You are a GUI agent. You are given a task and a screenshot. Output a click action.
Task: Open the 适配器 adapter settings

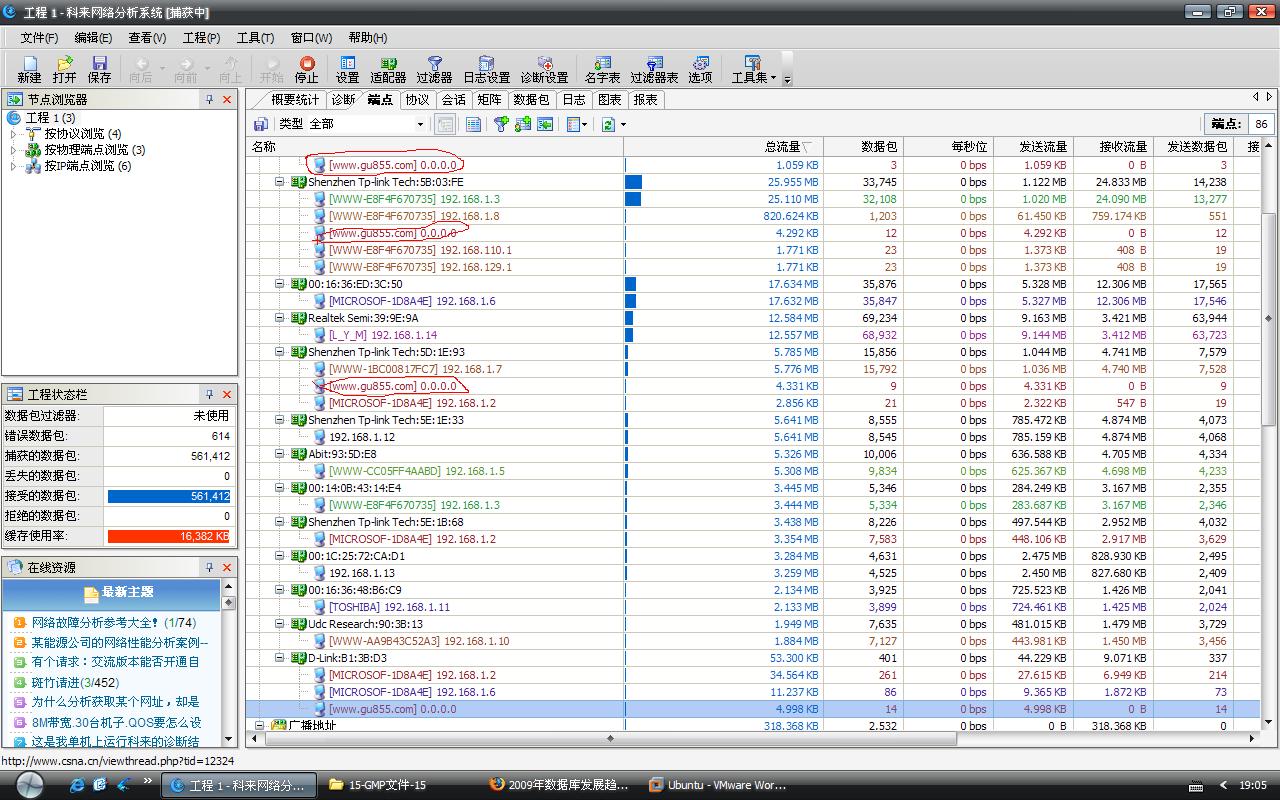point(388,69)
